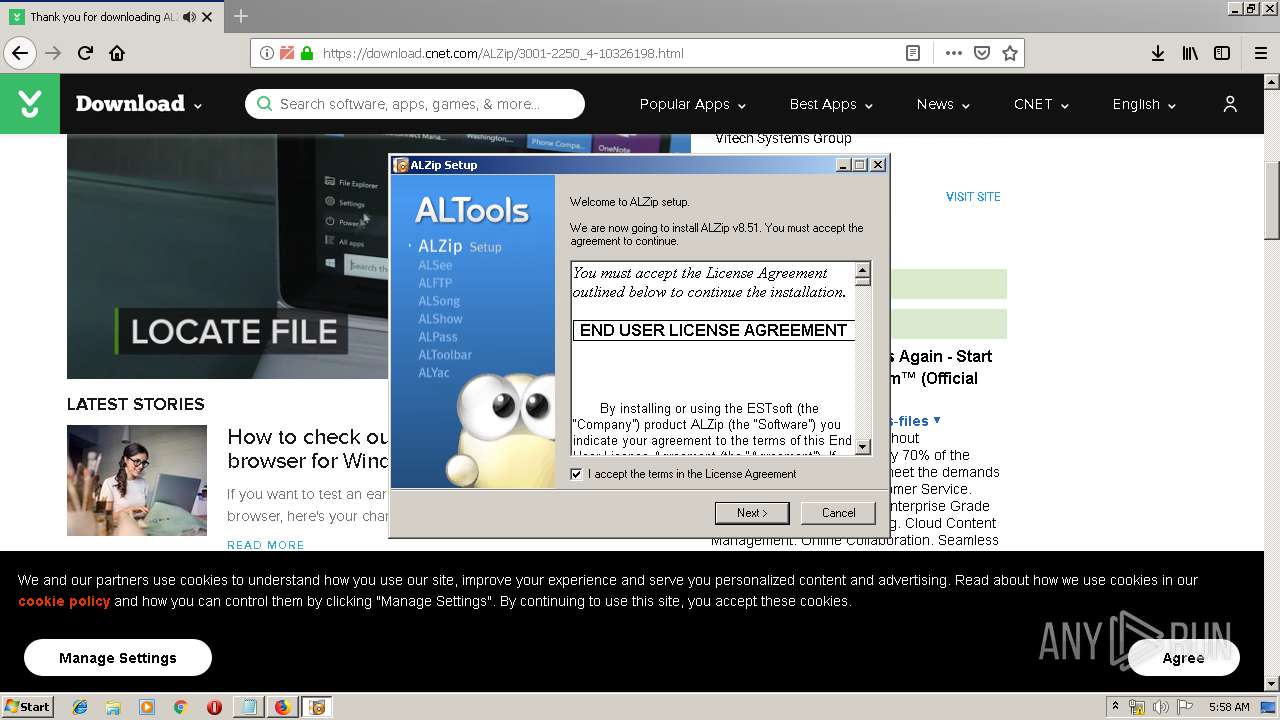
Task: Click the Manage Settings button
Action: 118,657
